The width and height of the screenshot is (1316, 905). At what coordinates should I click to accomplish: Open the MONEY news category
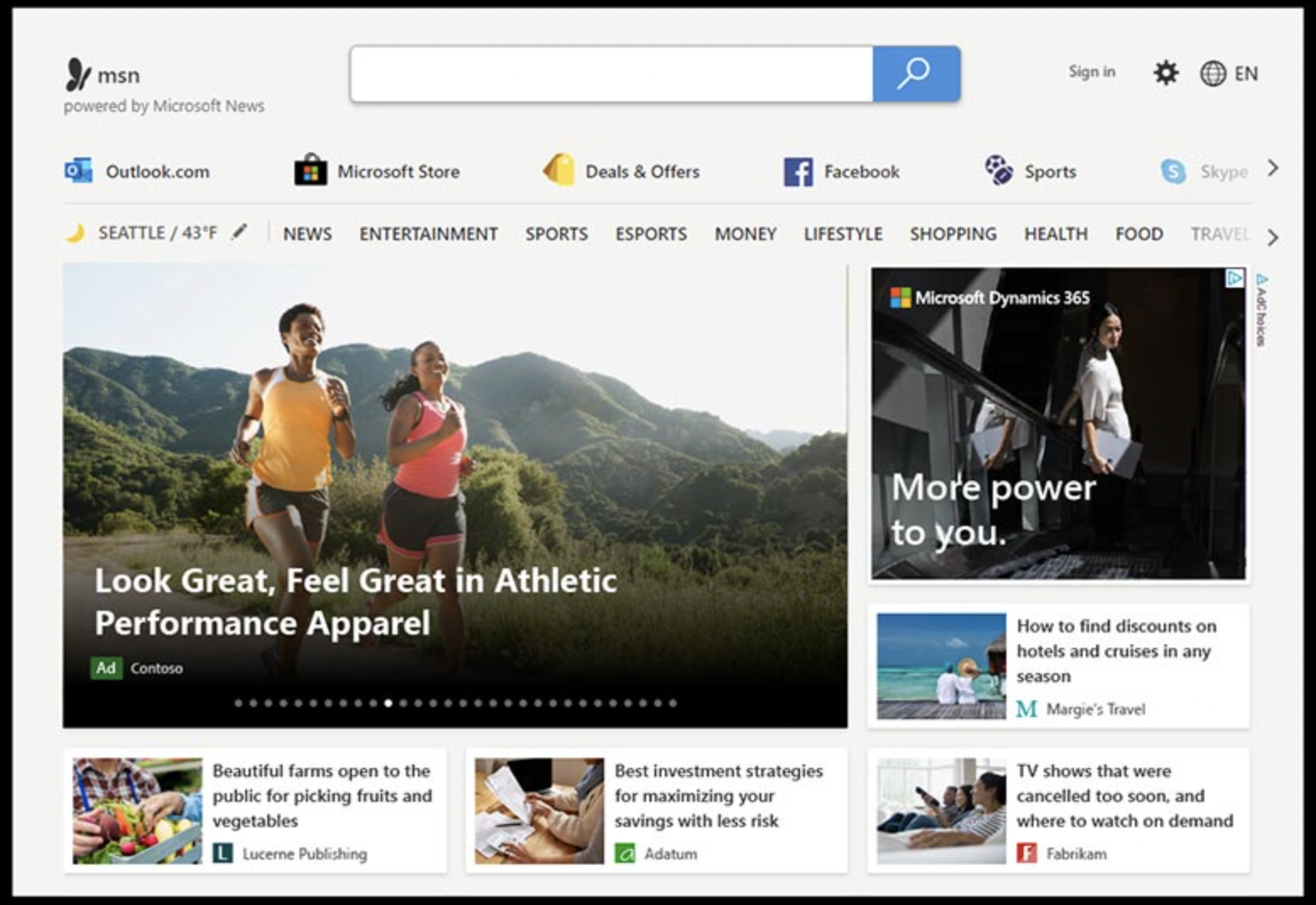(744, 234)
